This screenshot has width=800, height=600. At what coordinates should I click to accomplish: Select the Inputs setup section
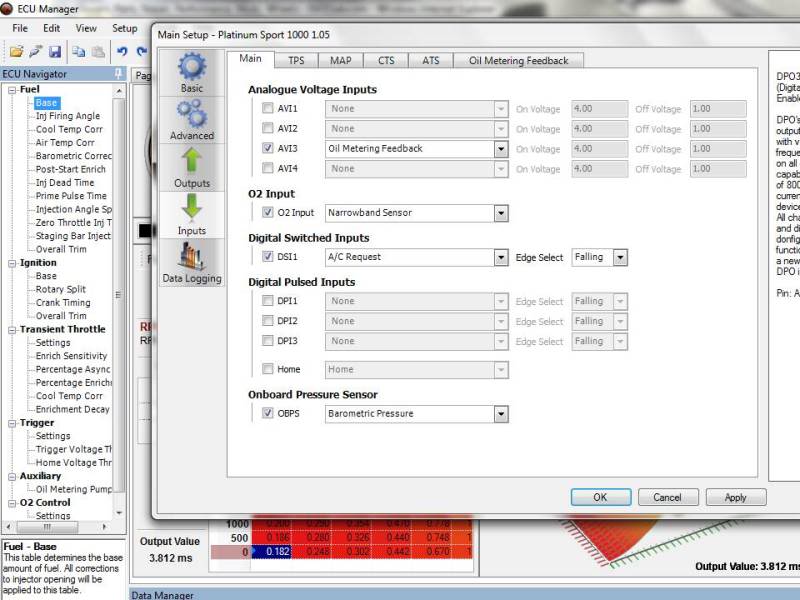(192, 215)
